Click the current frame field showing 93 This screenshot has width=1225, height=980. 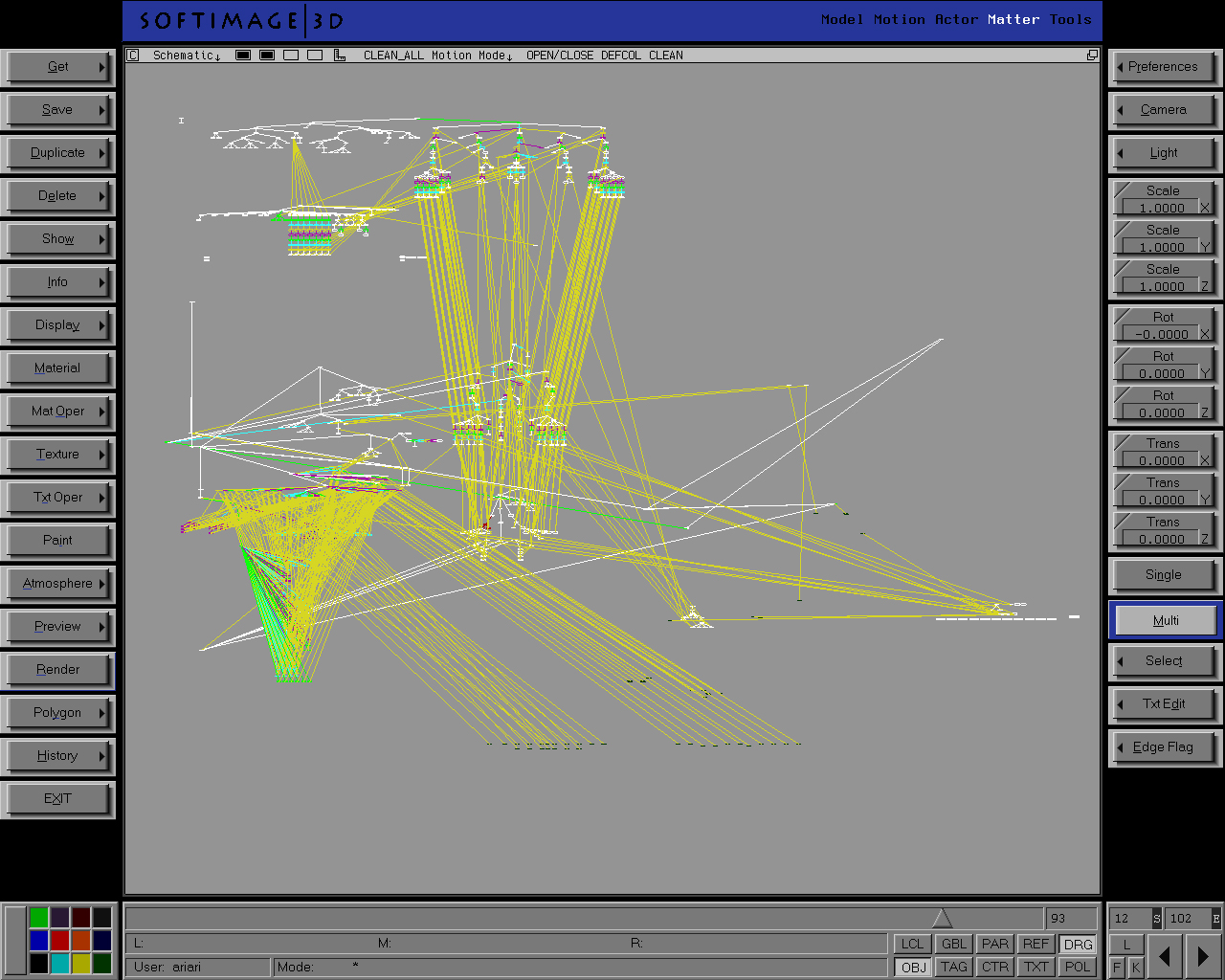[1070, 919]
